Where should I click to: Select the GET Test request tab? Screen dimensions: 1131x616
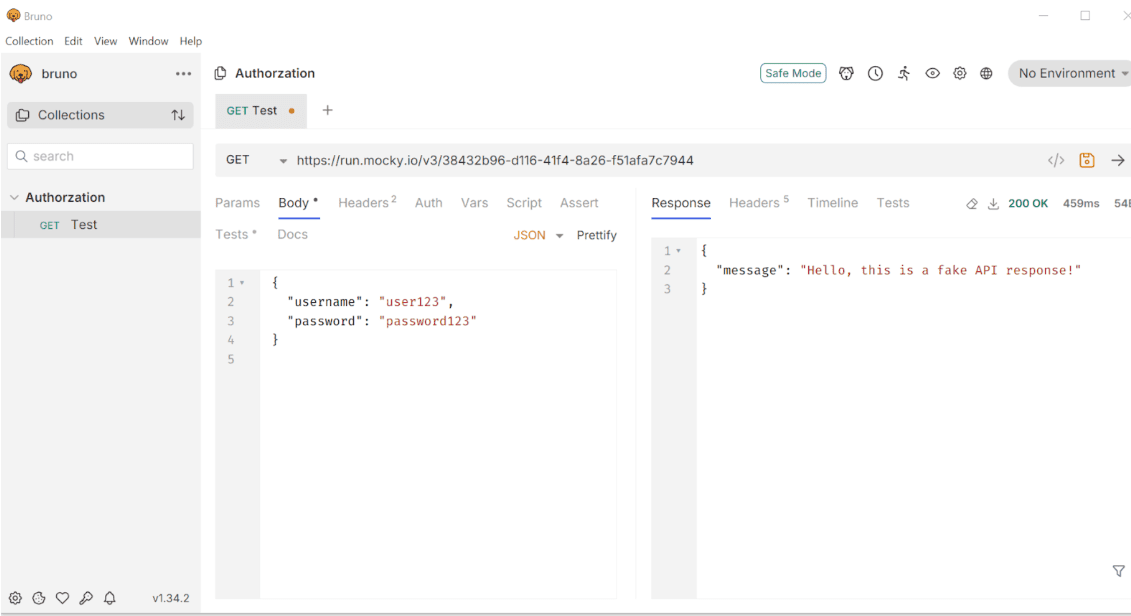(x=261, y=110)
